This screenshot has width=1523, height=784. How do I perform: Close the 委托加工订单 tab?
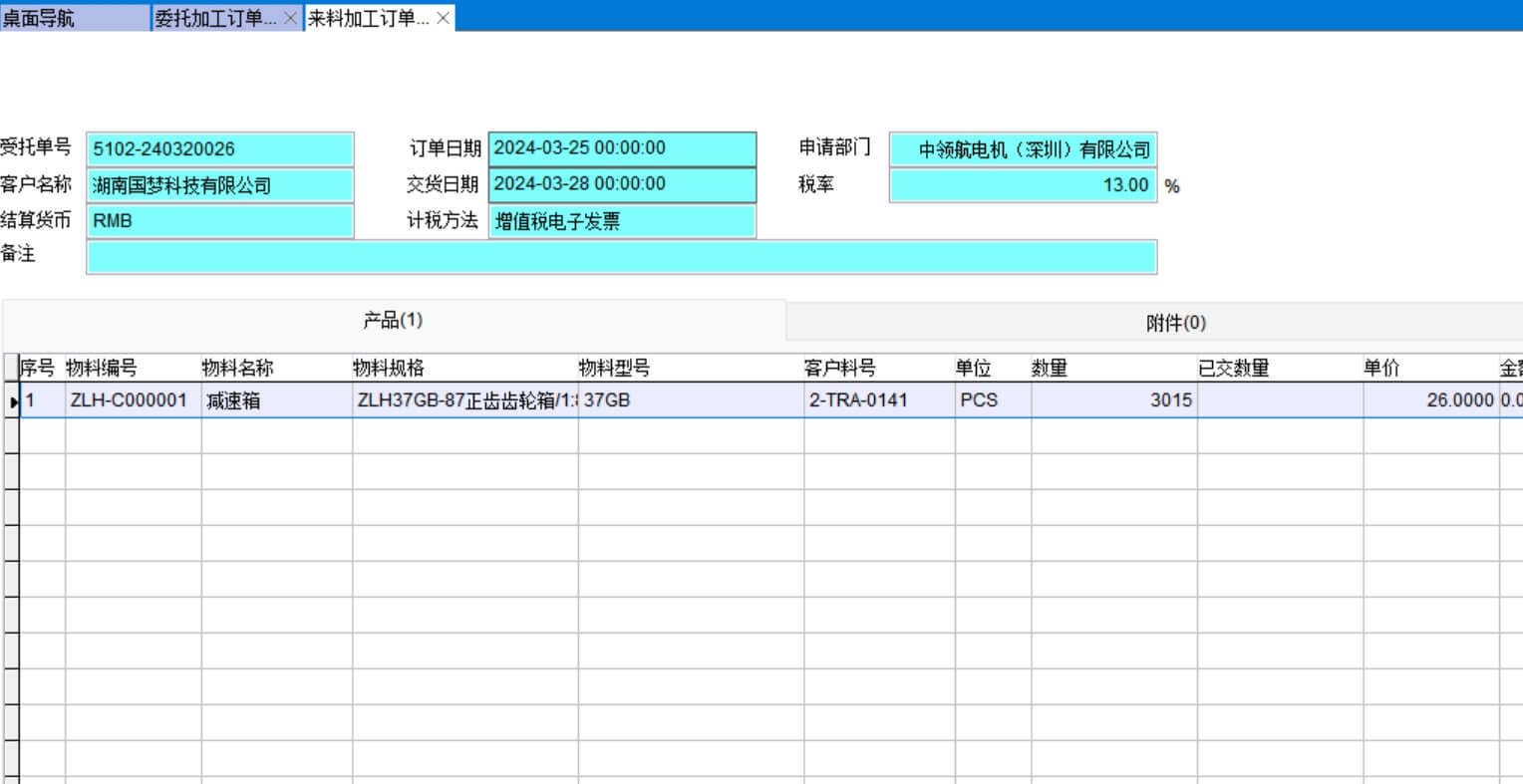[x=290, y=18]
